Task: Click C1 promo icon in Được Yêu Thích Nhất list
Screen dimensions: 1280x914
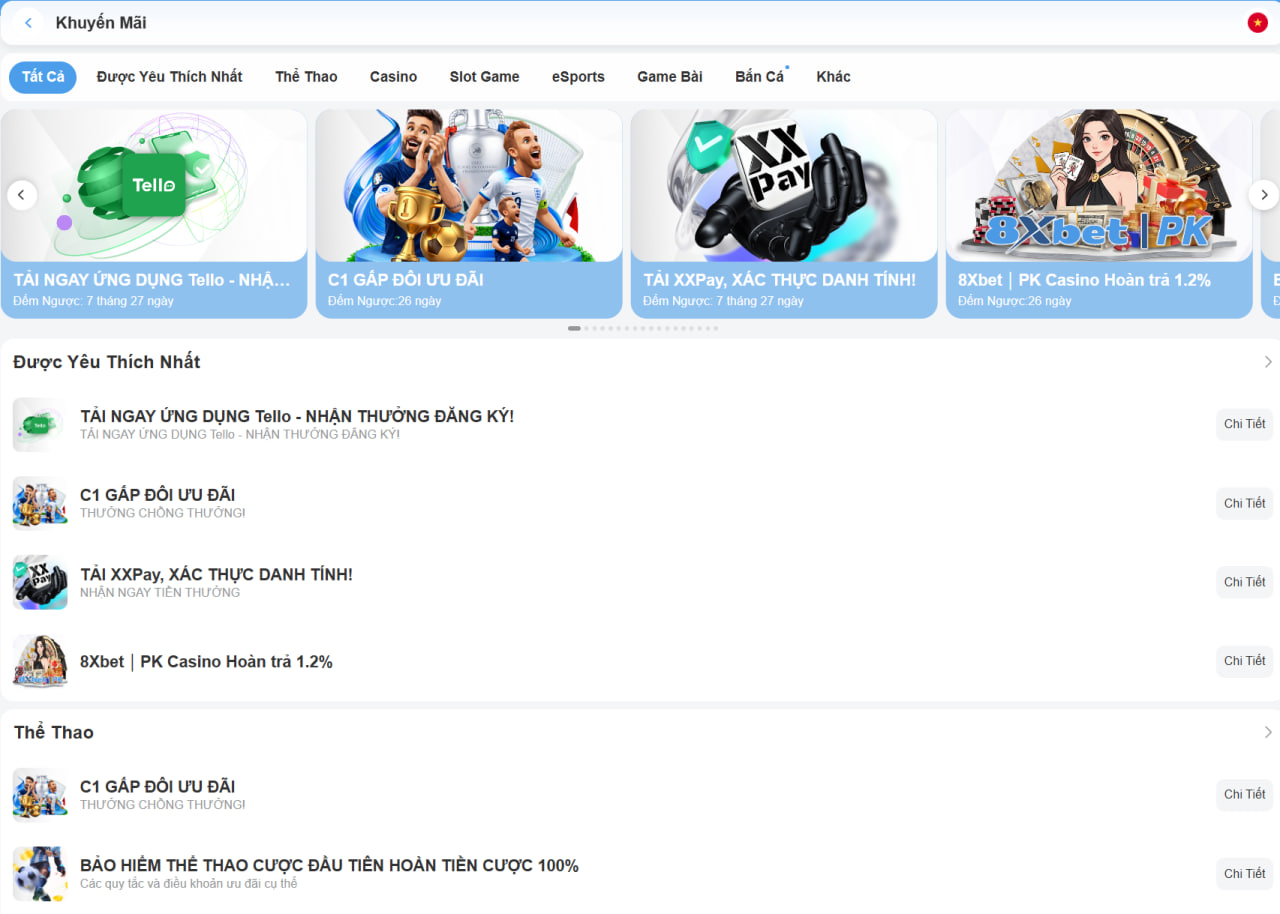Action: tap(40, 503)
